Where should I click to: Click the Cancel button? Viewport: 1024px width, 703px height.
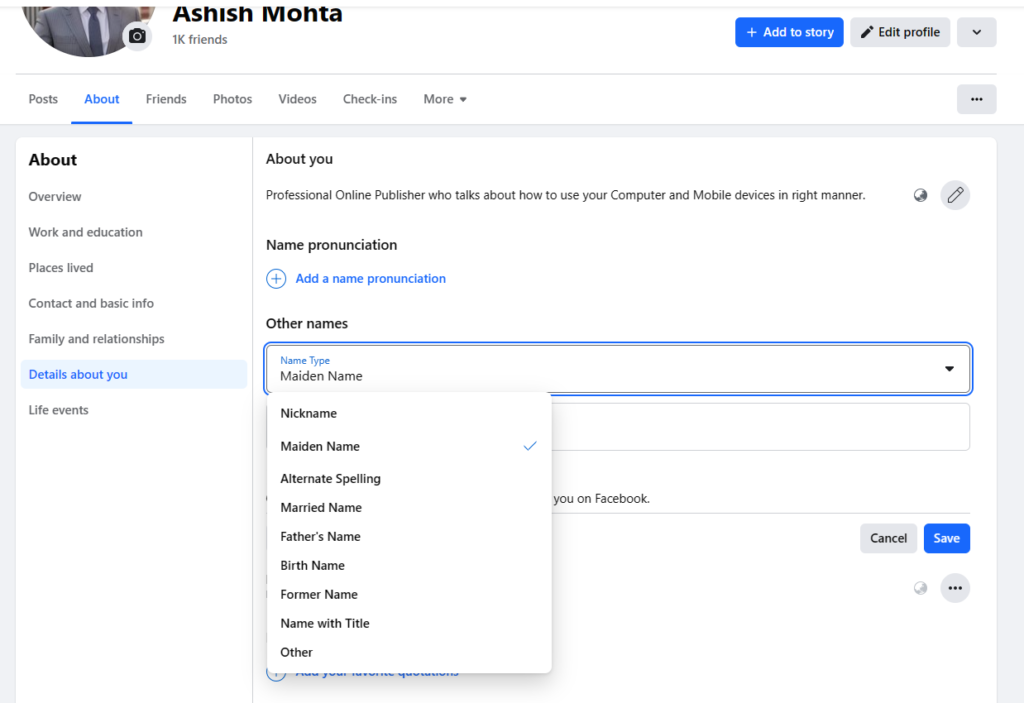[x=888, y=538]
